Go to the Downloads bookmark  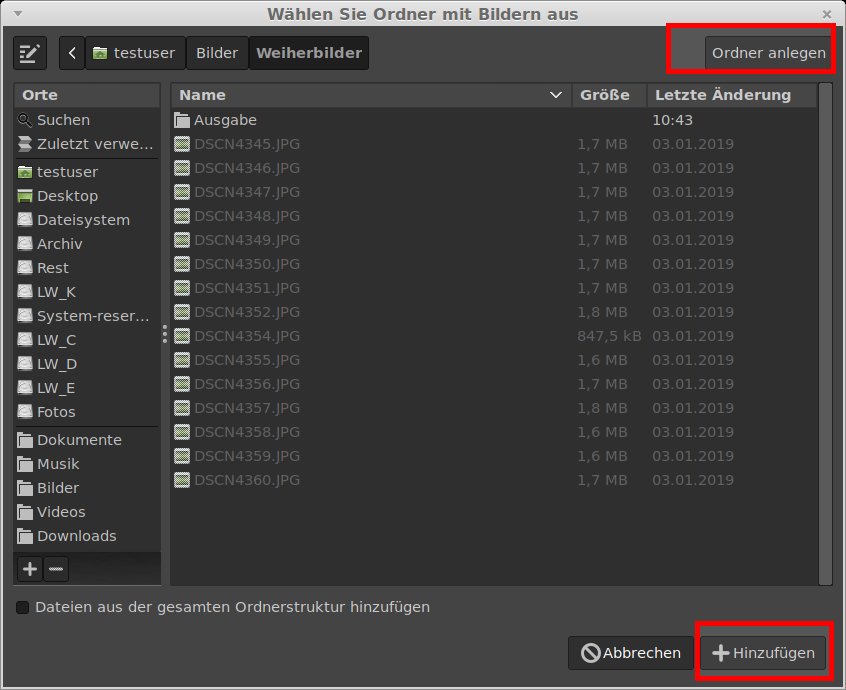click(x=87, y=536)
